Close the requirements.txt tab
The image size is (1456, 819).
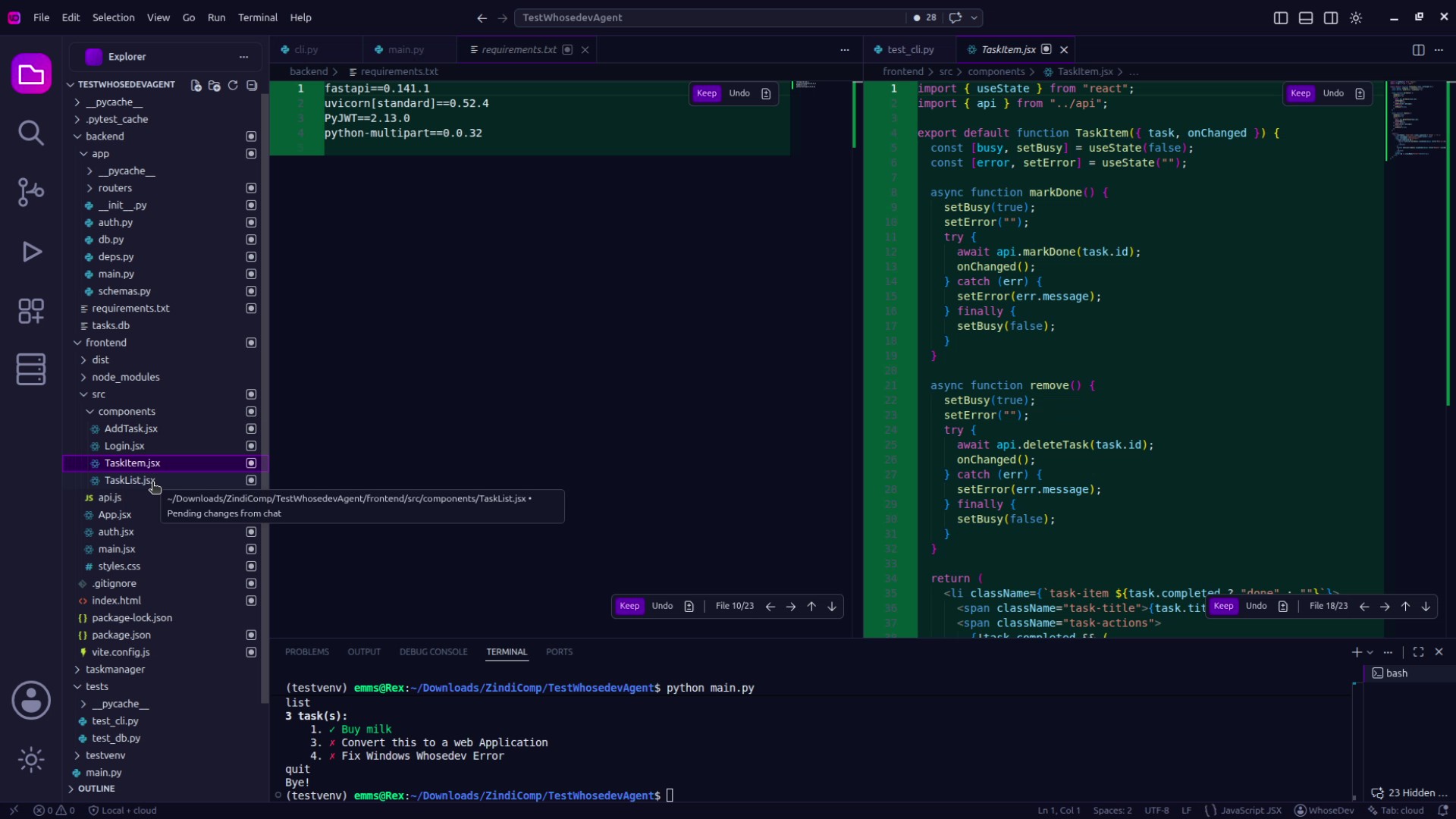pos(585,50)
